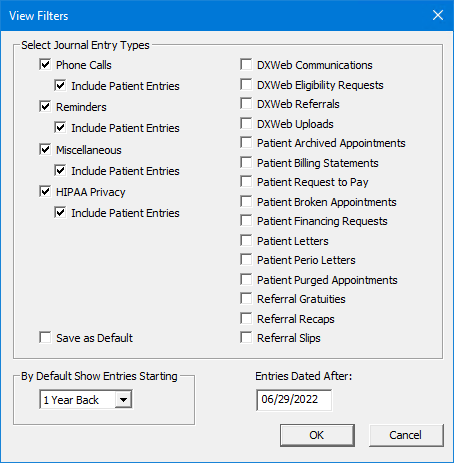The width and height of the screenshot is (454, 463).
Task: Close the View Filters dialog
Action: coord(438,15)
